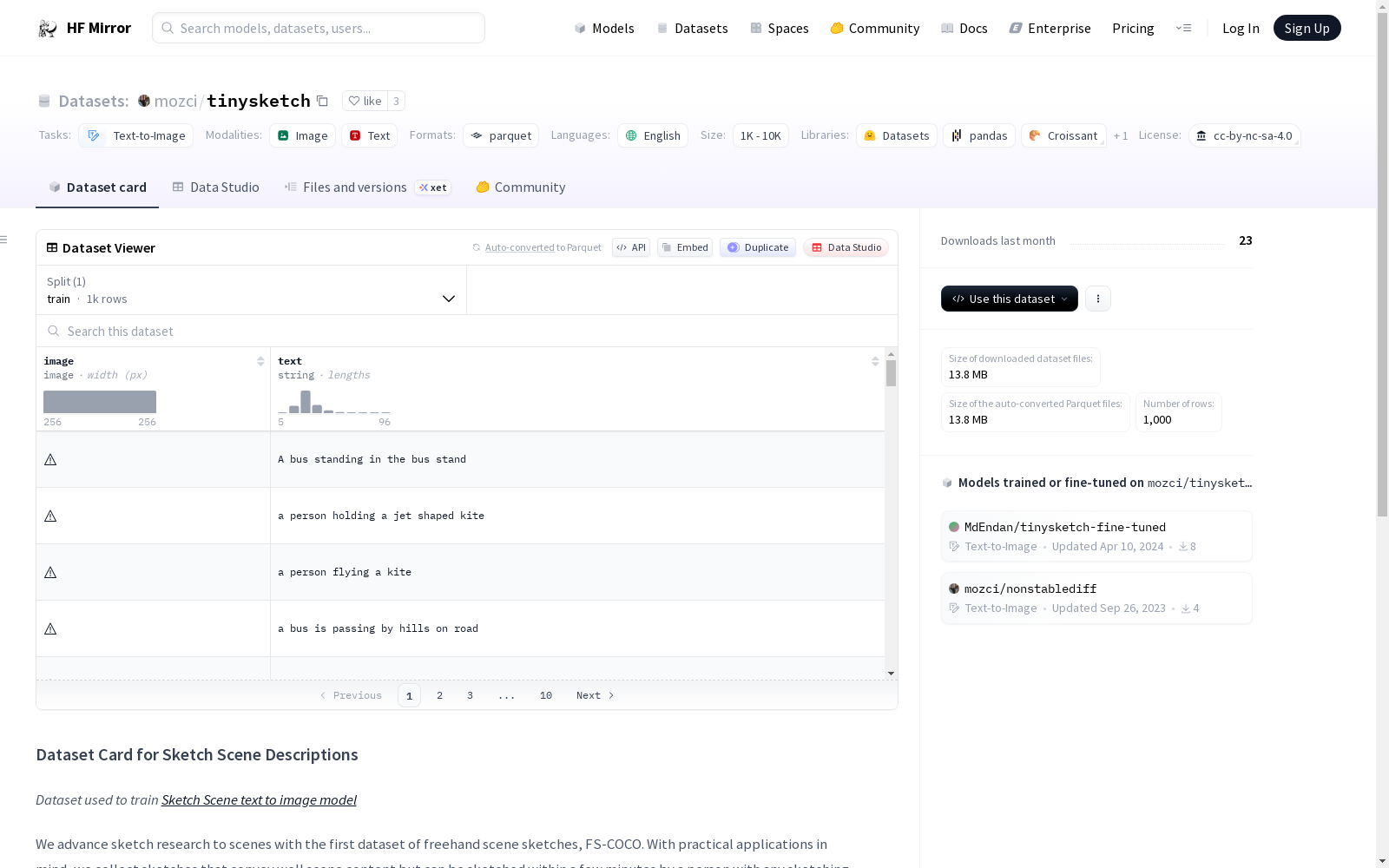The height and width of the screenshot is (868, 1389).
Task: Follow the Sketch Scene text to image model link
Action: (x=259, y=799)
